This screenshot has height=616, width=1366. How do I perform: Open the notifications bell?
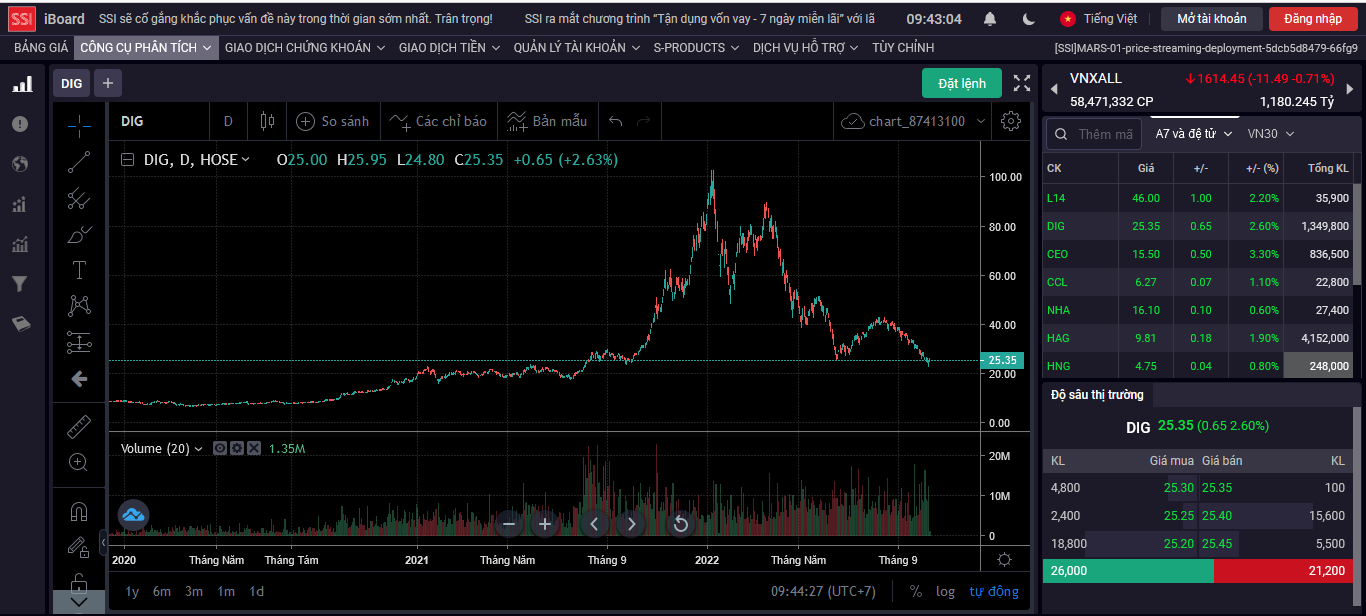(x=990, y=19)
